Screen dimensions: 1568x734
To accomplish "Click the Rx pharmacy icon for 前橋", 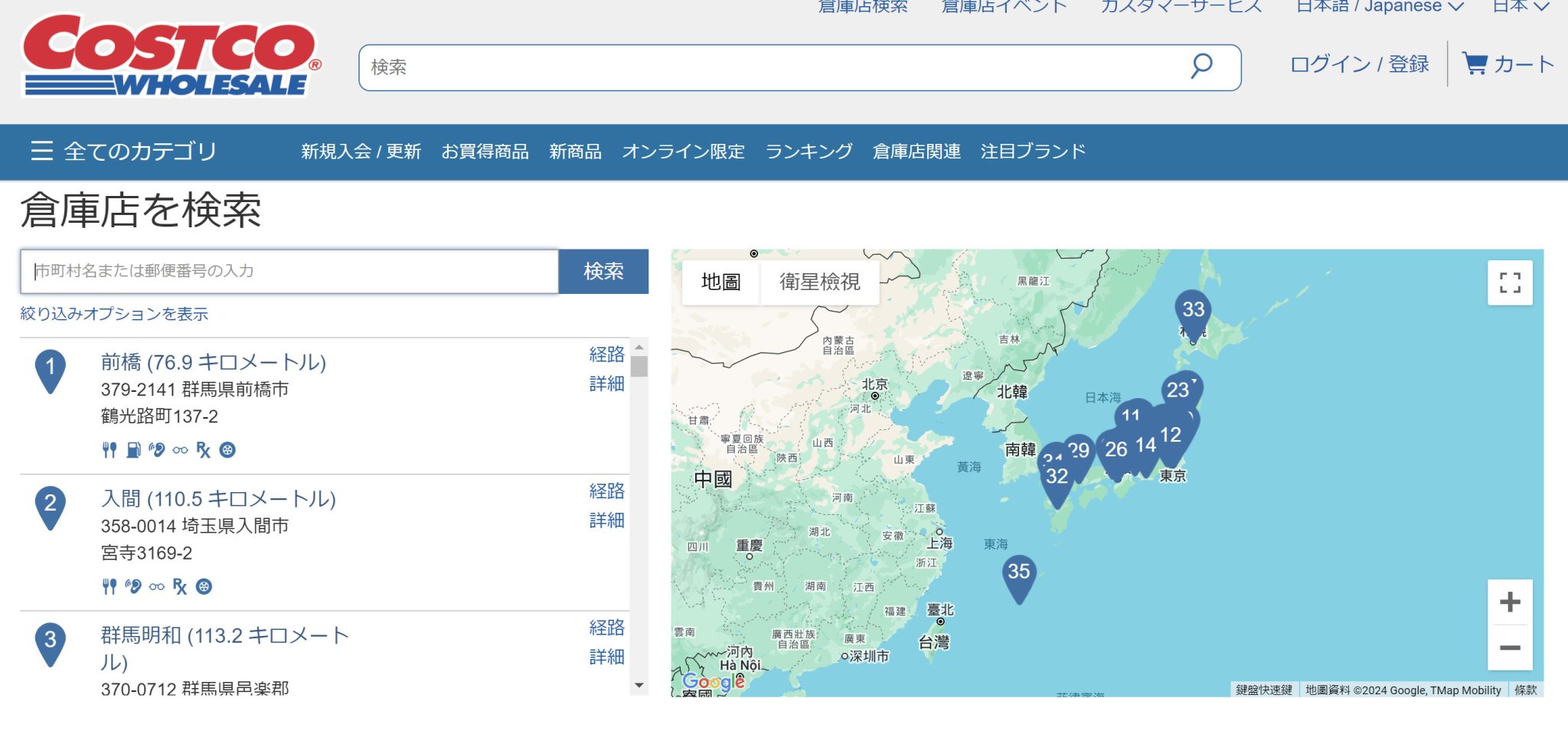I will click(203, 450).
